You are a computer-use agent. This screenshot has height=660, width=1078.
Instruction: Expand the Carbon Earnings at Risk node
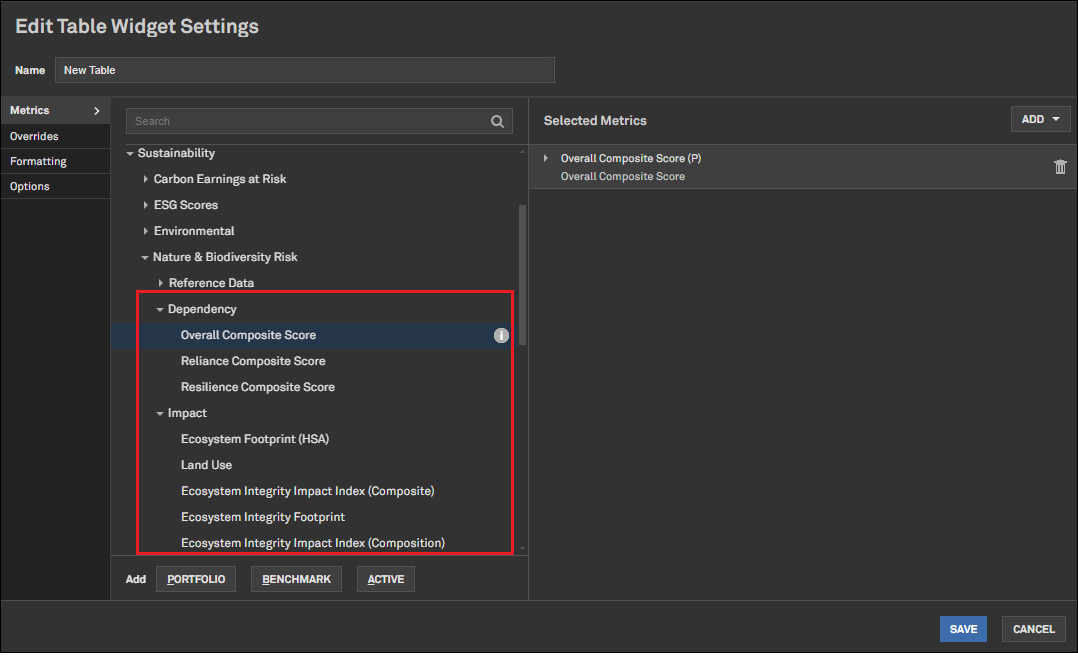pos(146,180)
